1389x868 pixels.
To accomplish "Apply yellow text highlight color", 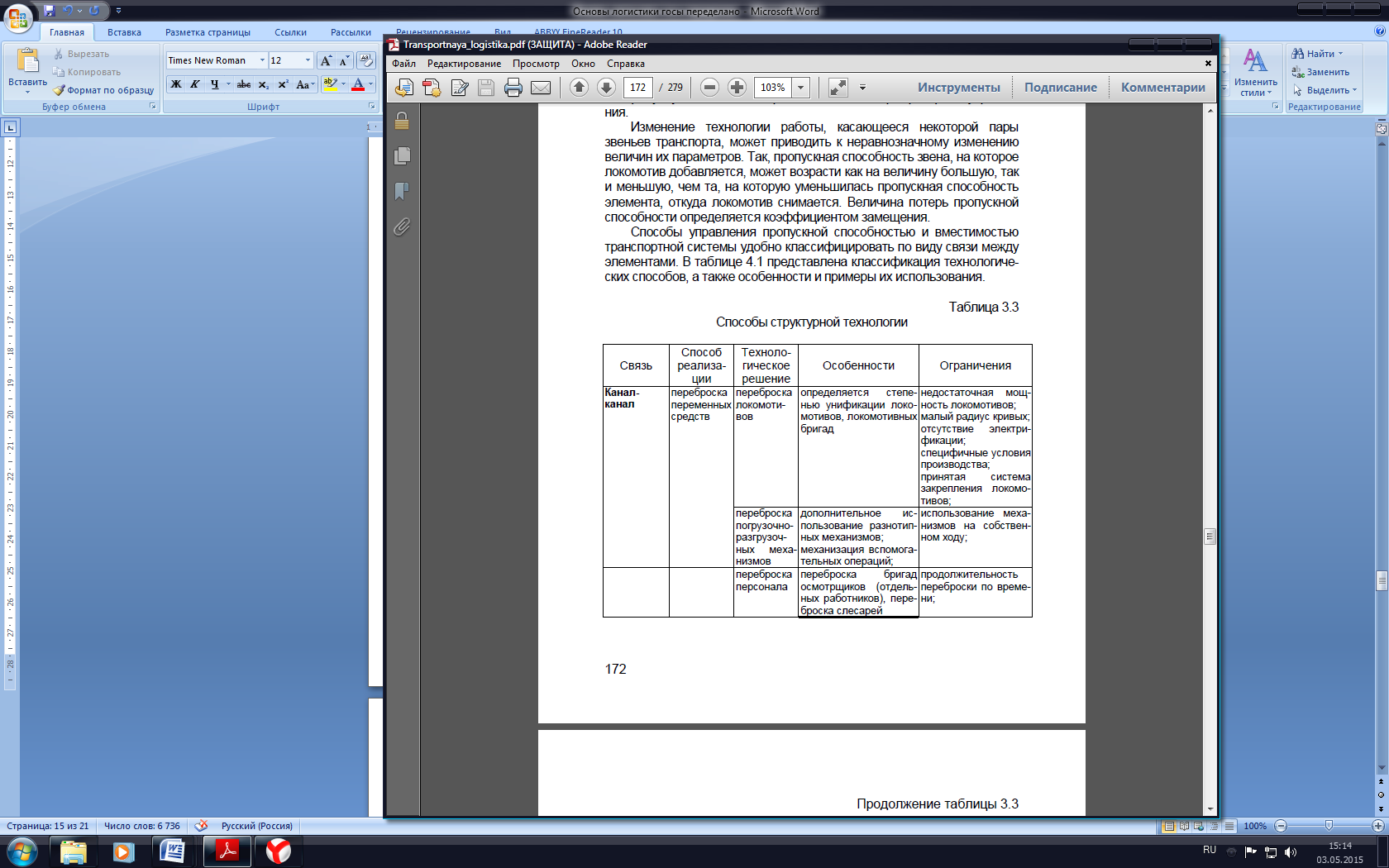I will (x=331, y=84).
